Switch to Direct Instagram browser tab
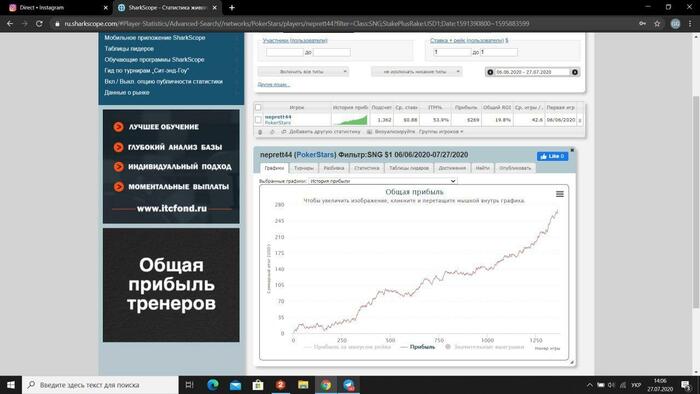The image size is (700, 394). (57, 8)
